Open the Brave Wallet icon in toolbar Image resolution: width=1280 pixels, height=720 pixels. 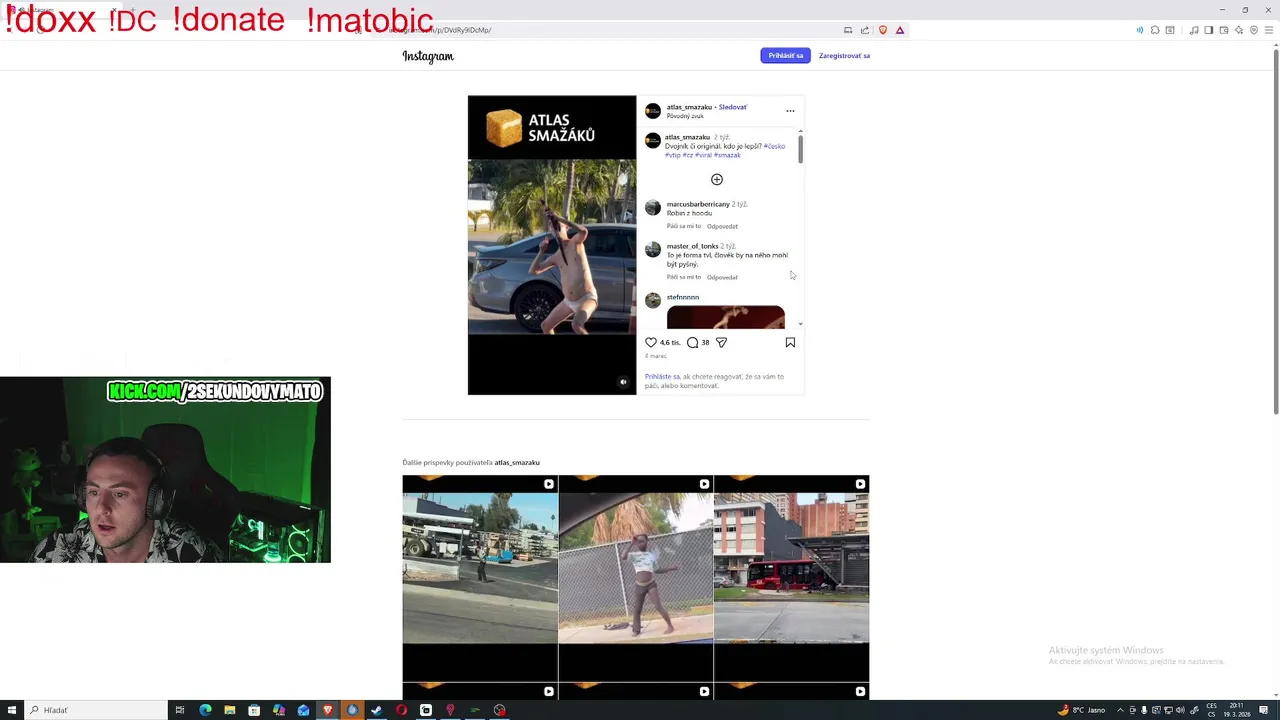pos(1223,30)
